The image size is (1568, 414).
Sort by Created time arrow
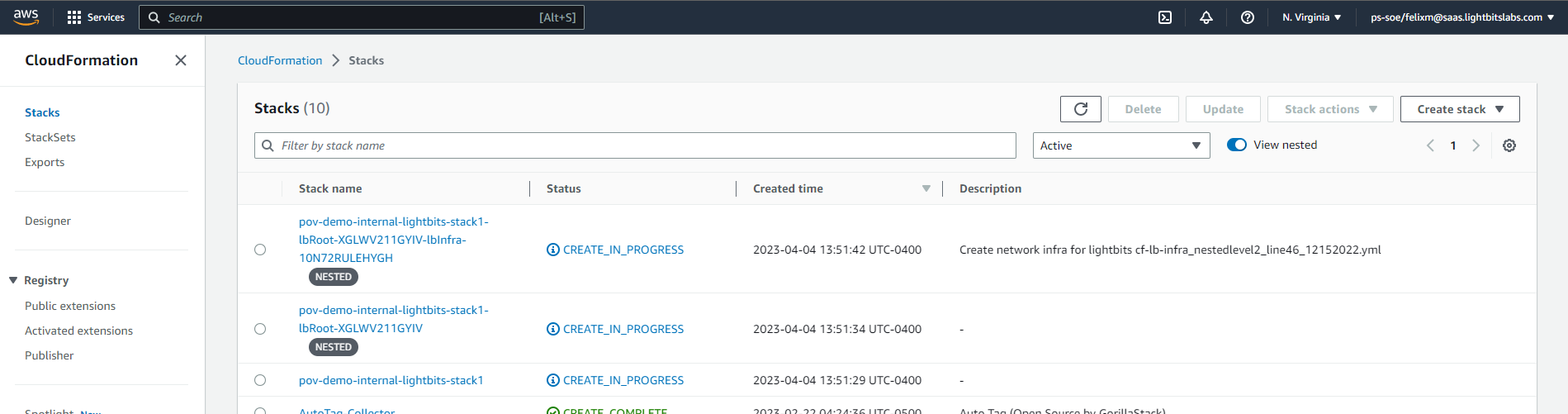pyautogui.click(x=926, y=188)
